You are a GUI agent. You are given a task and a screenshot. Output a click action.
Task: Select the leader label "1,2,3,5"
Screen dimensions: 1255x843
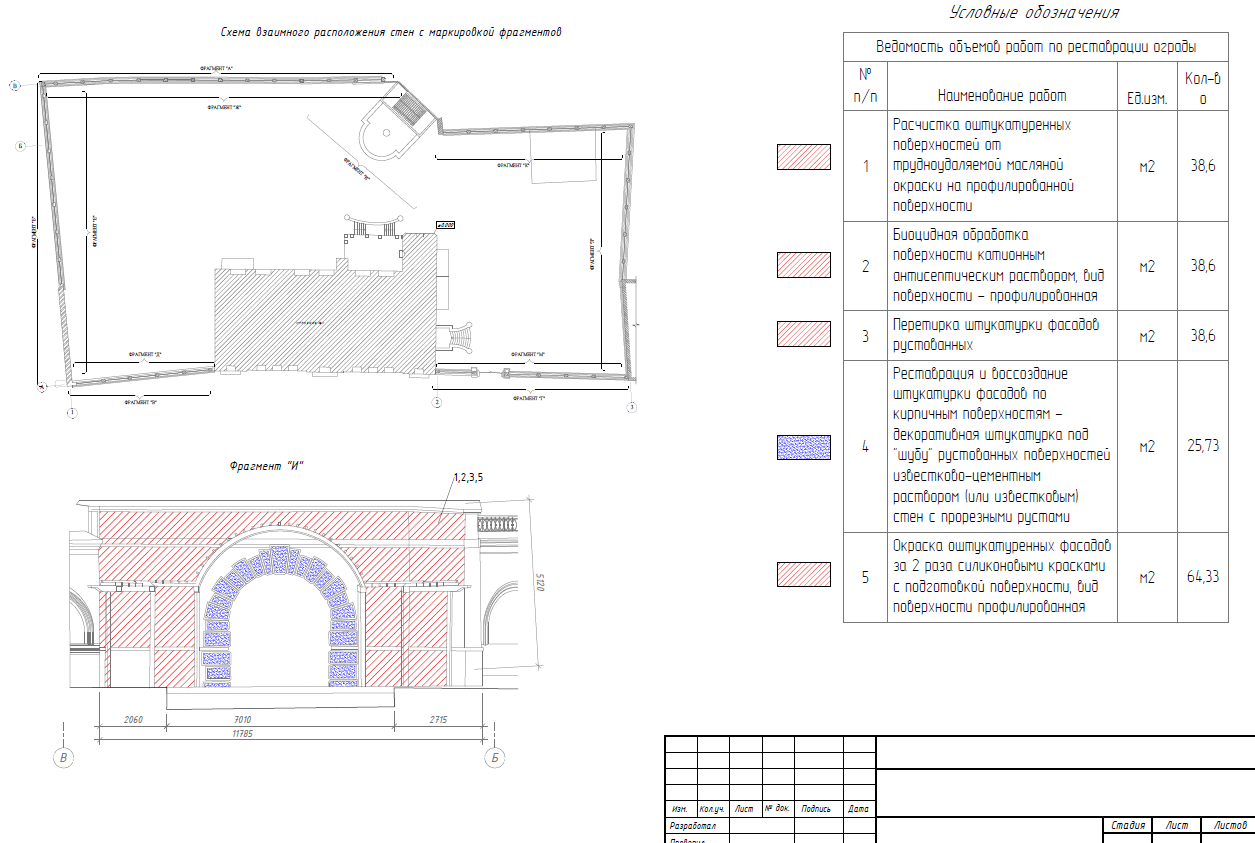coord(468,478)
